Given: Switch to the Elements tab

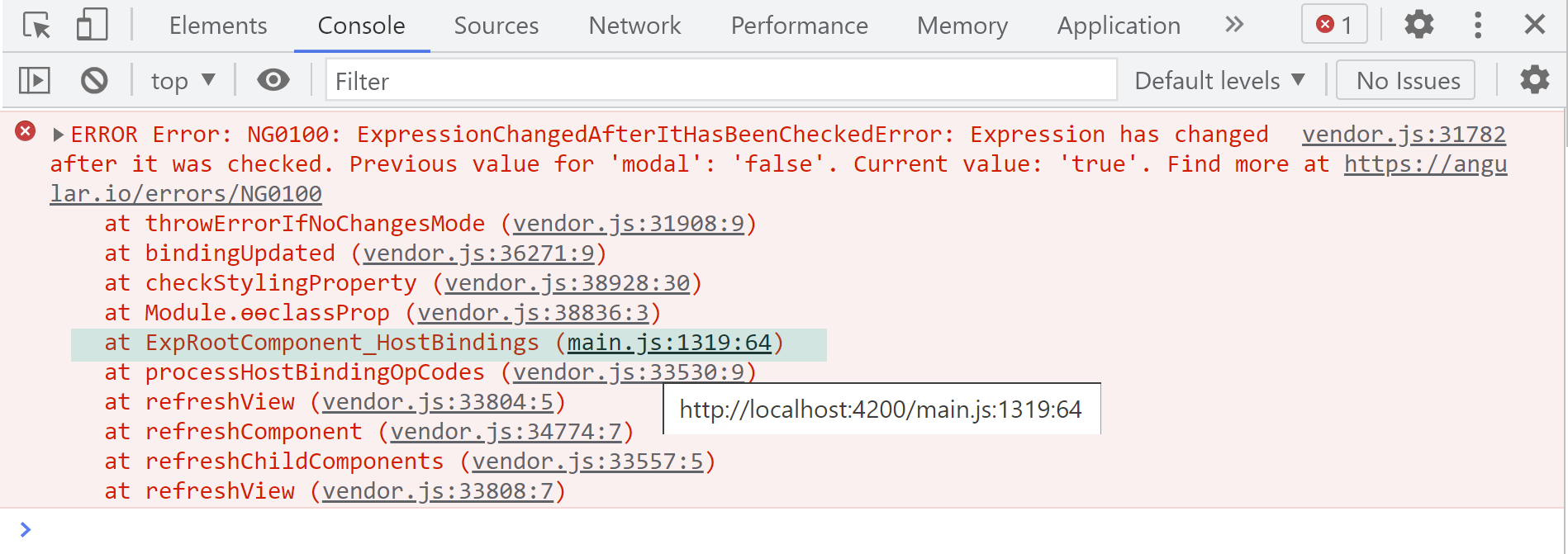Looking at the screenshot, I should click(x=218, y=26).
